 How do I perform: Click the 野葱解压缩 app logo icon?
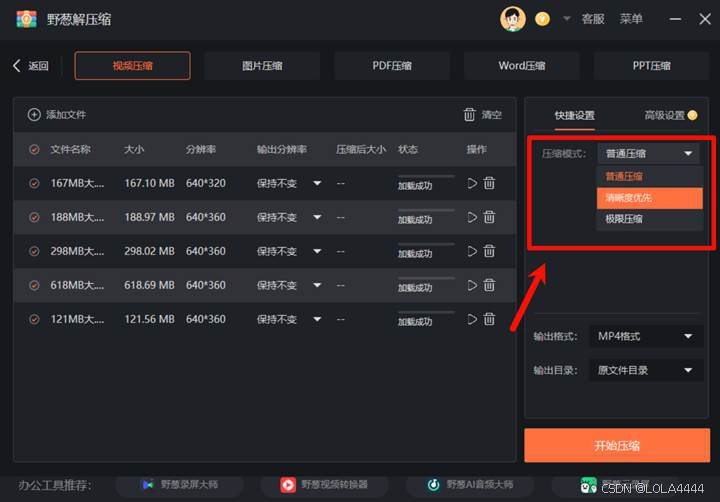26,19
